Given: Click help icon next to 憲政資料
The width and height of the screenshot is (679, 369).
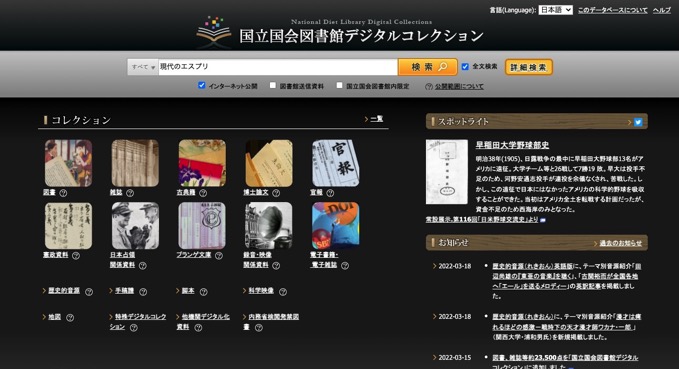Looking at the screenshot, I should (76, 256).
